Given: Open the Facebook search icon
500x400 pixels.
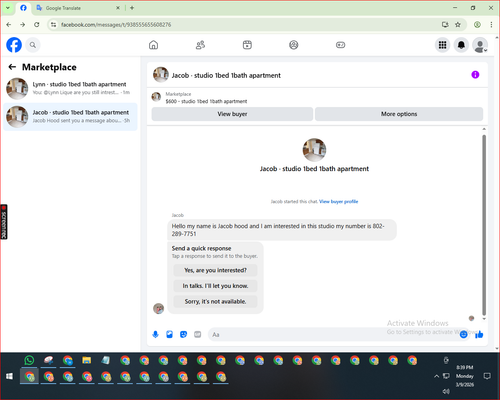Looking at the screenshot, I should 33,45.
